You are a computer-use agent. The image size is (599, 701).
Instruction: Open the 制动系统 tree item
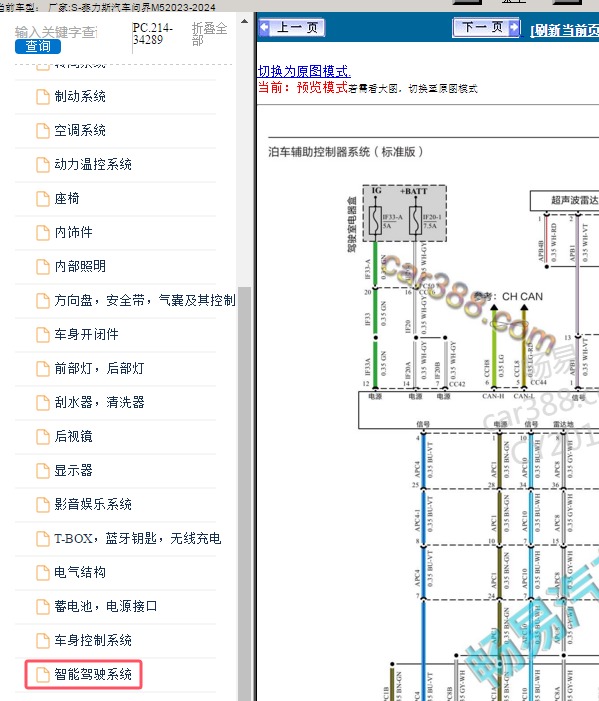point(80,96)
